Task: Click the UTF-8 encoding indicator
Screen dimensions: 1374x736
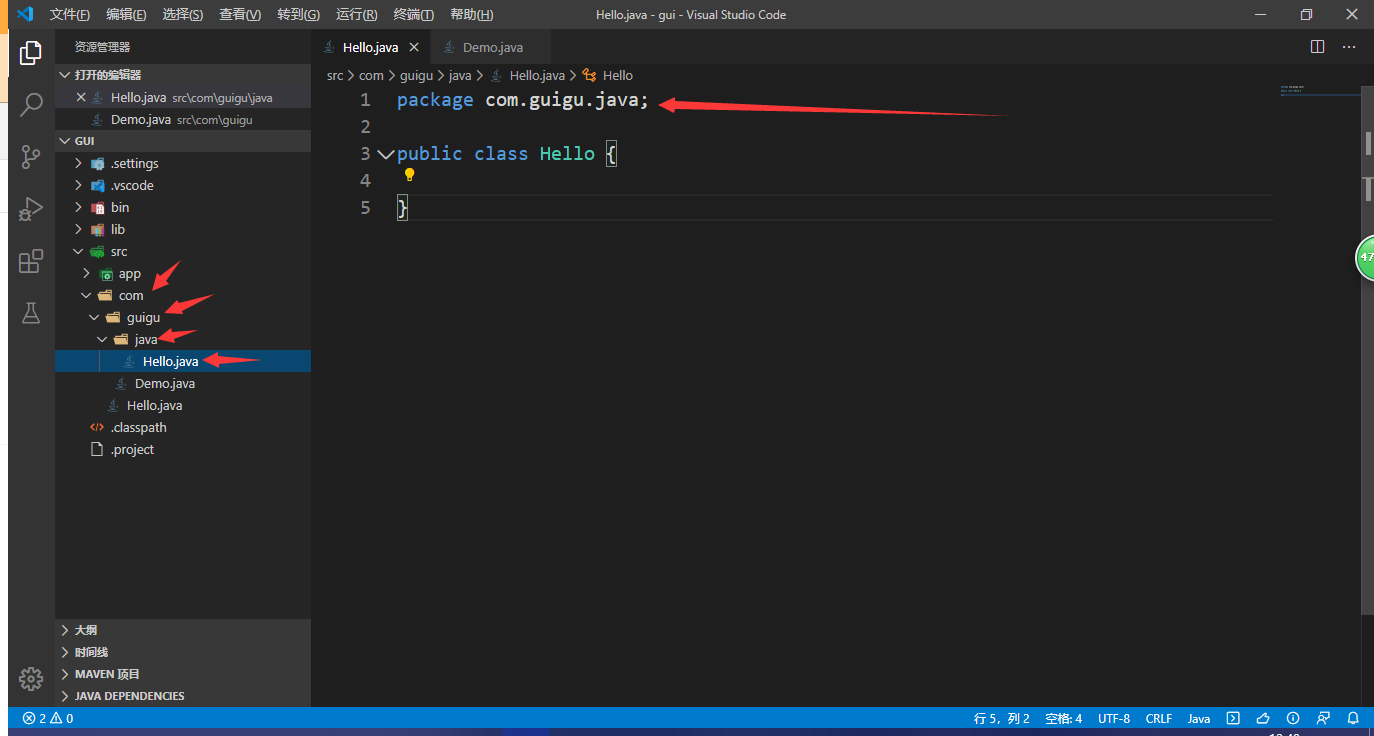Action: [1114, 718]
